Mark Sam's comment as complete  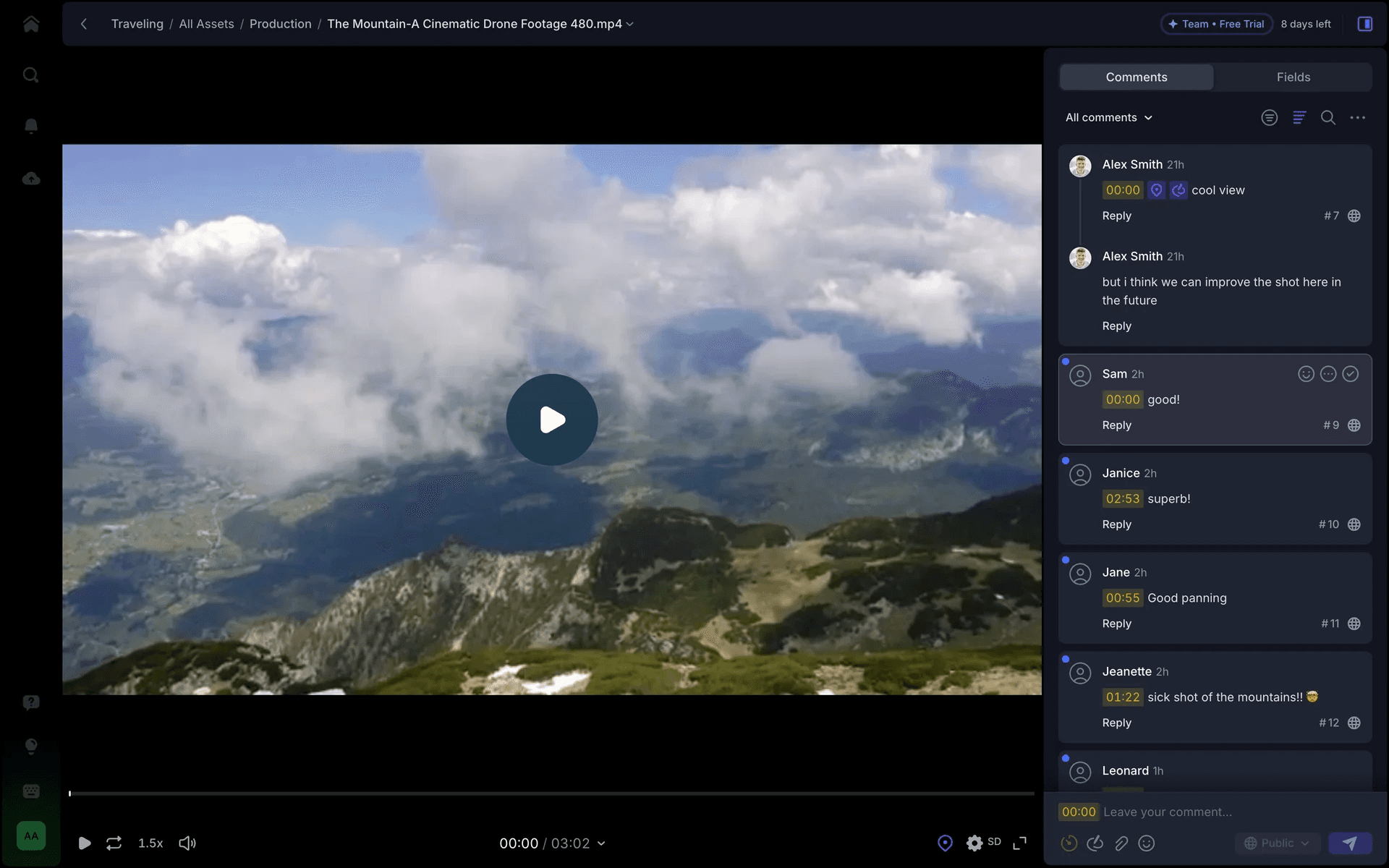coord(1350,374)
